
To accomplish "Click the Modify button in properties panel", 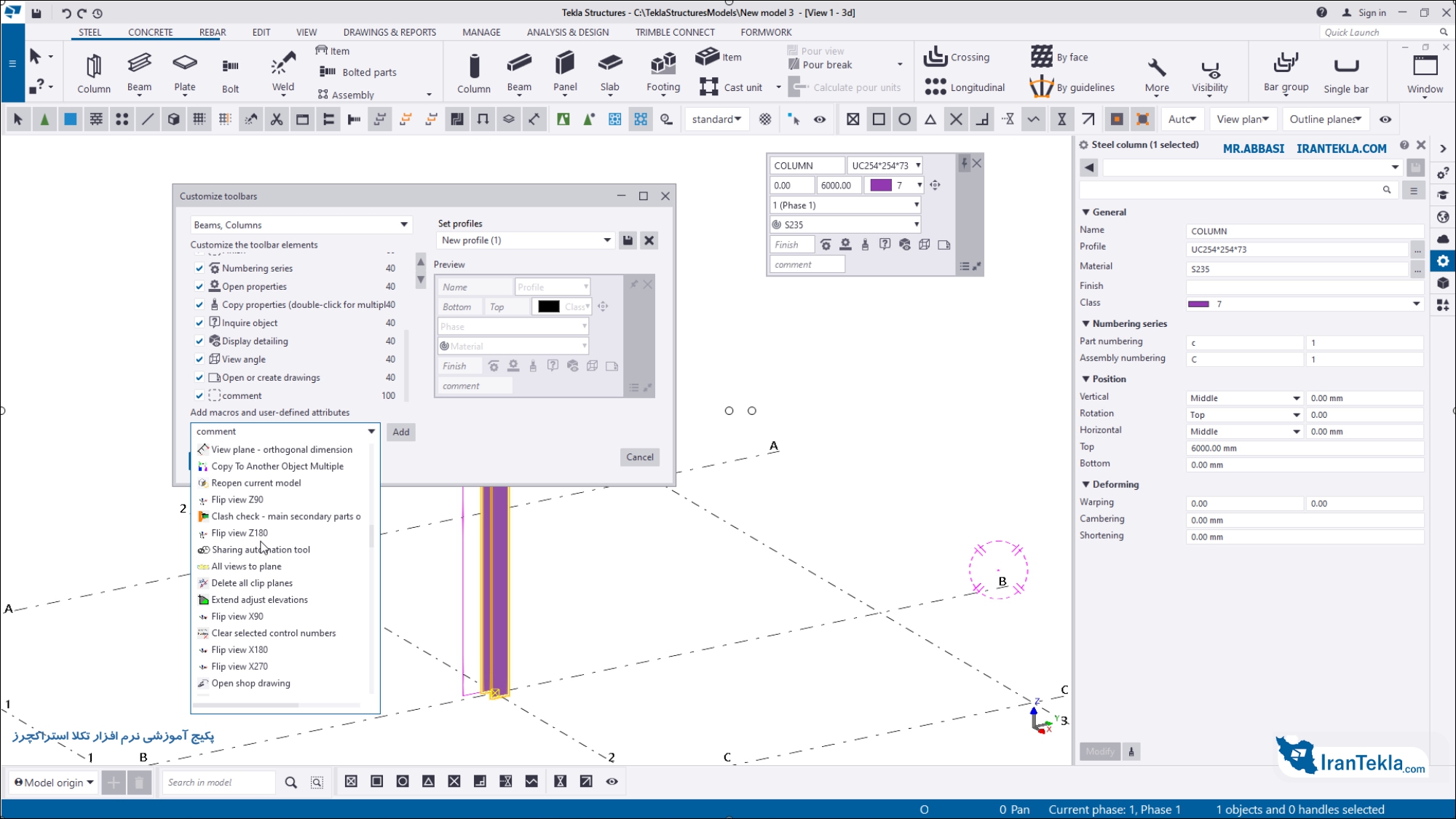I will pos(1100,752).
